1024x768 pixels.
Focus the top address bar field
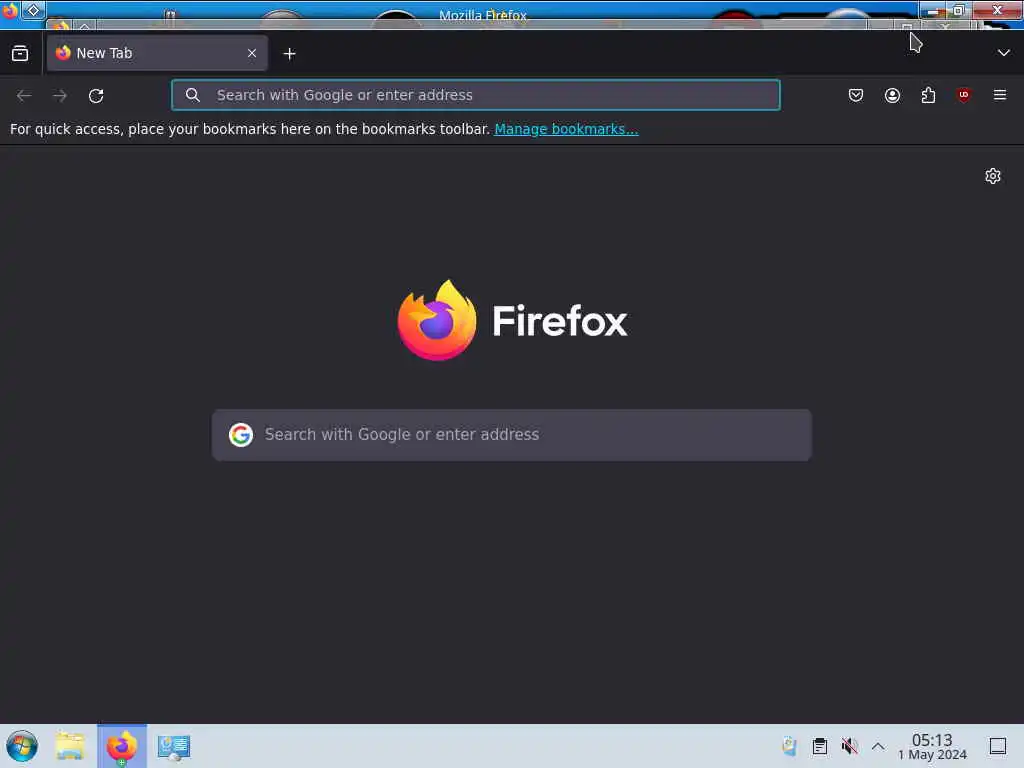475,95
